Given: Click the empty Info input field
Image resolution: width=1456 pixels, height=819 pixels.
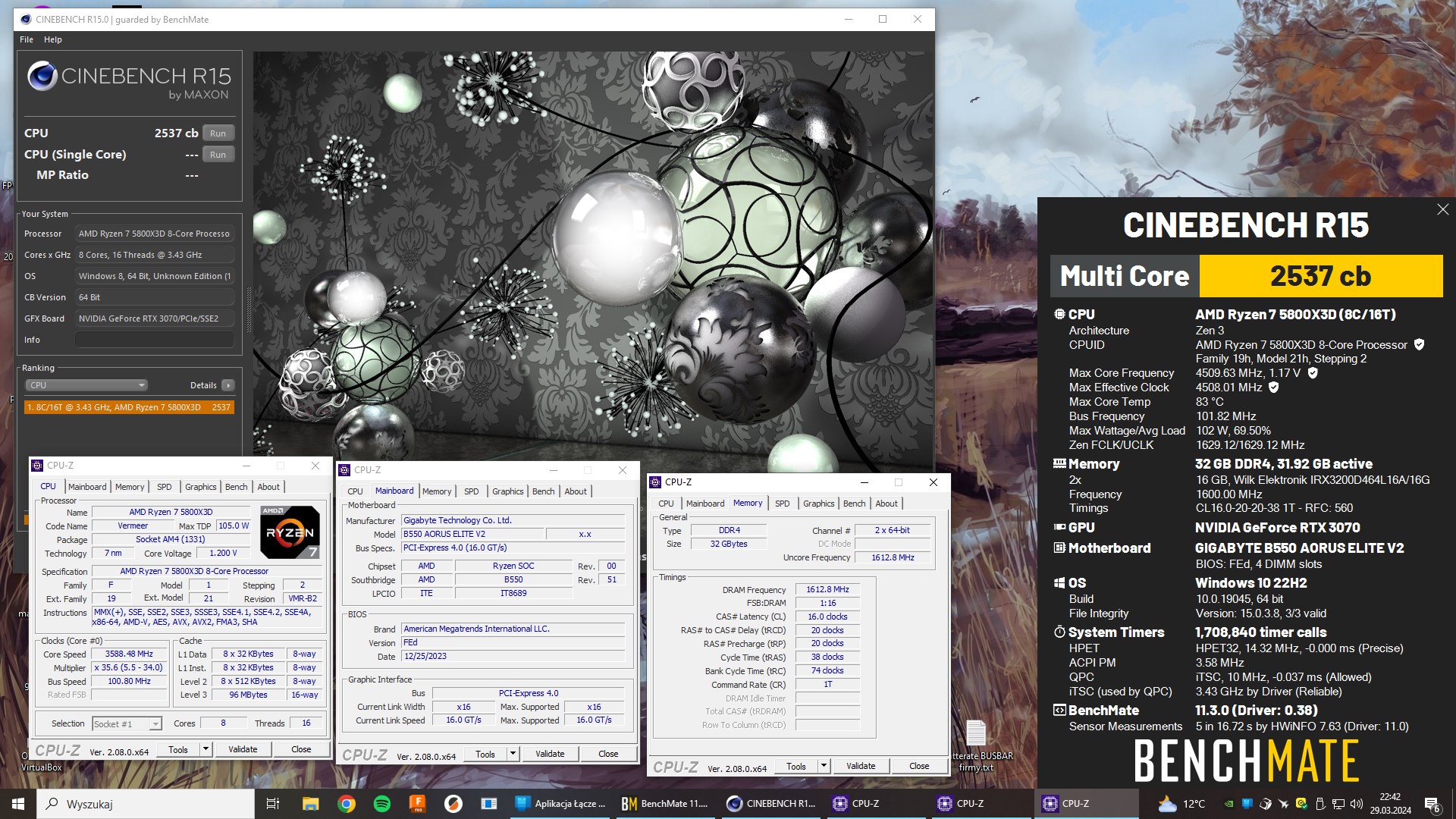Looking at the screenshot, I should 154,340.
